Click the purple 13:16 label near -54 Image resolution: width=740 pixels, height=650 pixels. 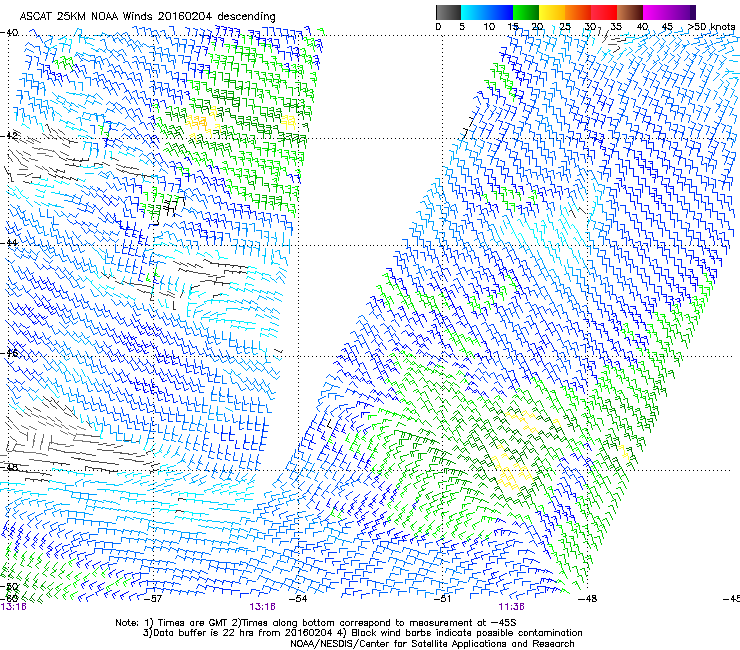pyautogui.click(x=262, y=607)
